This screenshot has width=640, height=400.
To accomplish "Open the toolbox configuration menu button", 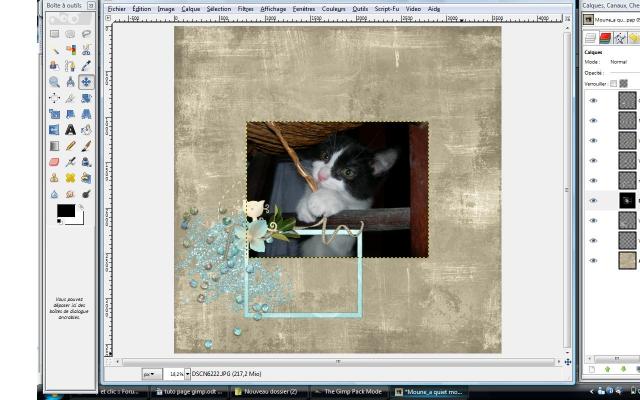I will click(91, 6).
